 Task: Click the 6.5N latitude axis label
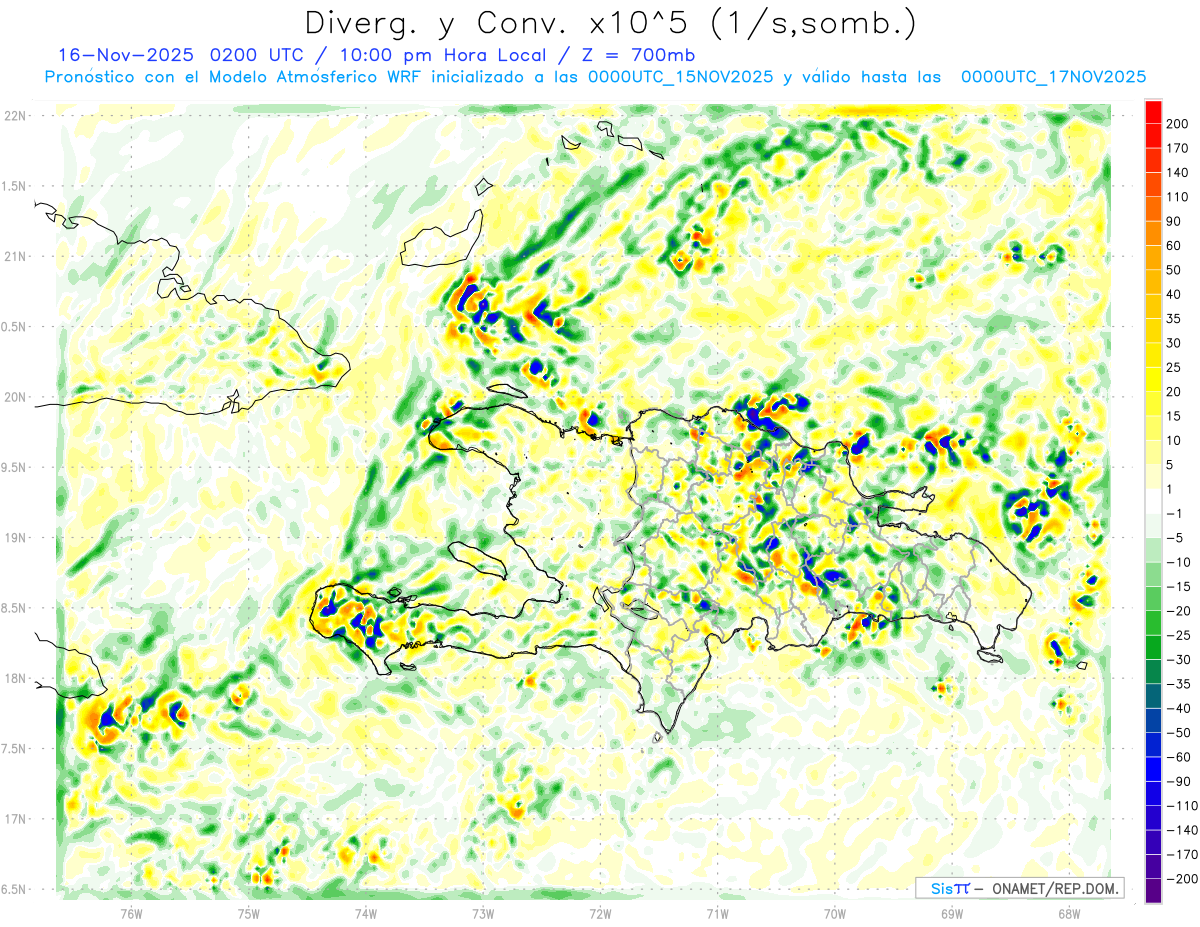(14, 890)
